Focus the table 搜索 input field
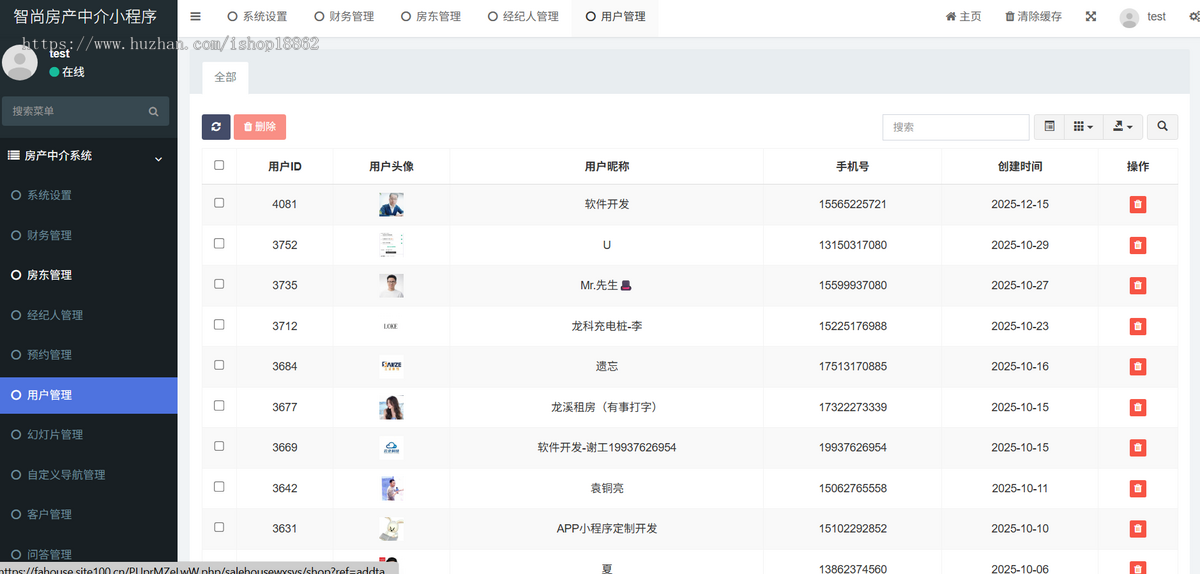 955,127
